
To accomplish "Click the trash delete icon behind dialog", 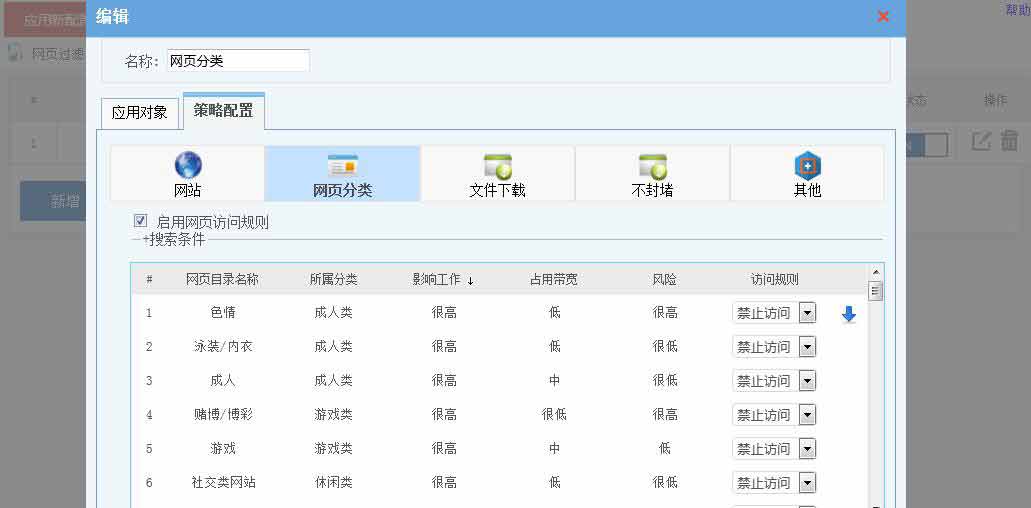I will click(x=1009, y=142).
